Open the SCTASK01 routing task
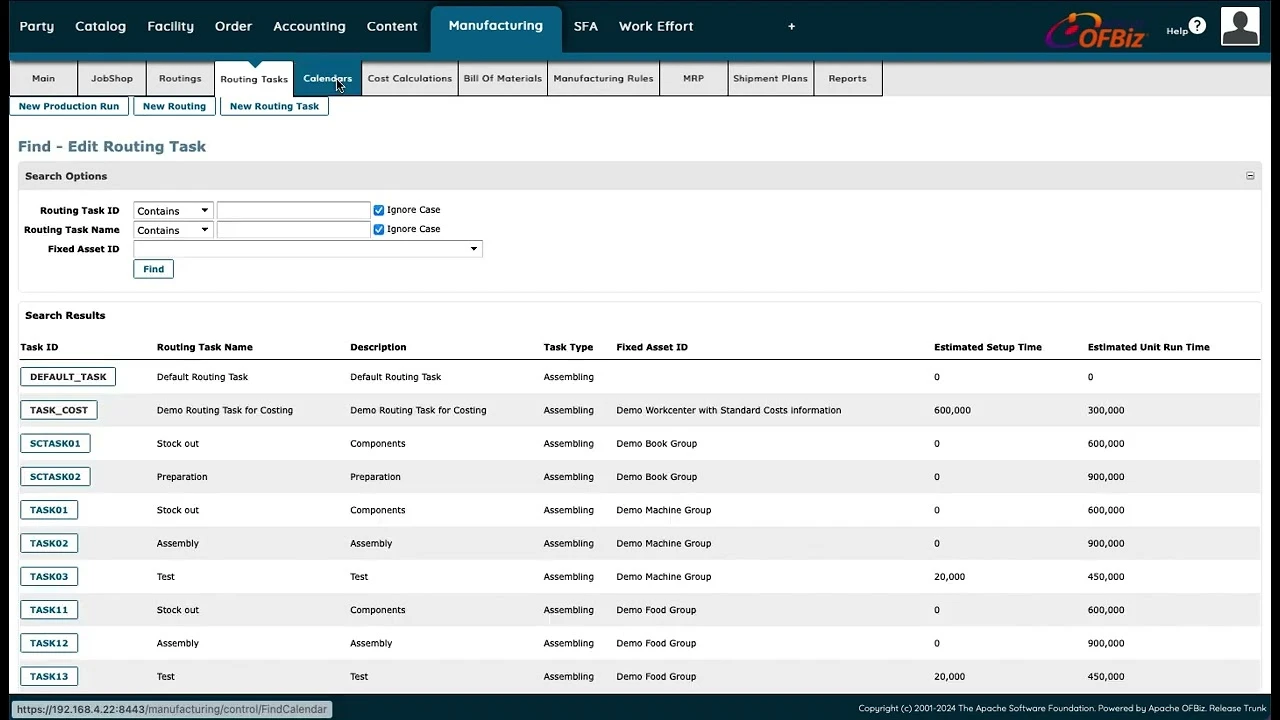 click(x=55, y=443)
